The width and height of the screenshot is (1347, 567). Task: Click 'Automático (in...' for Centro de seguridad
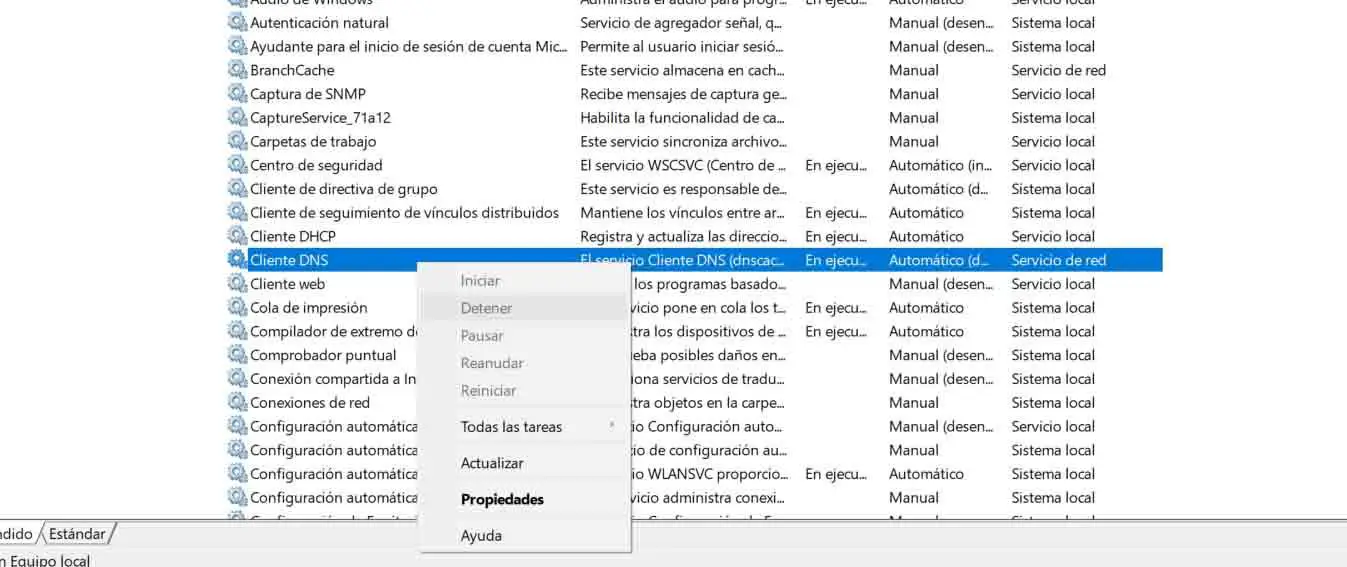pos(940,165)
